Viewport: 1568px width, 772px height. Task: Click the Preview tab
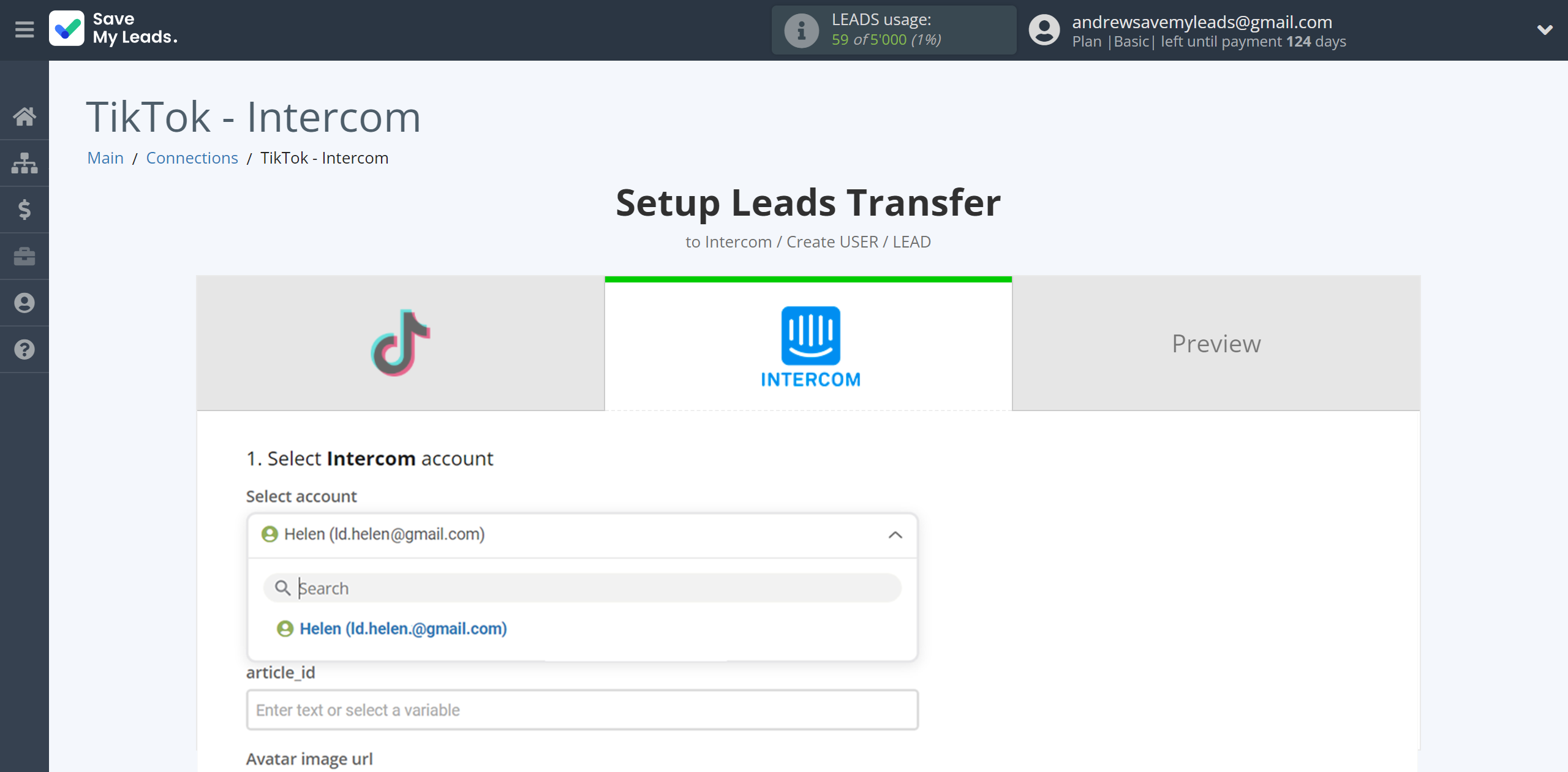(x=1216, y=344)
